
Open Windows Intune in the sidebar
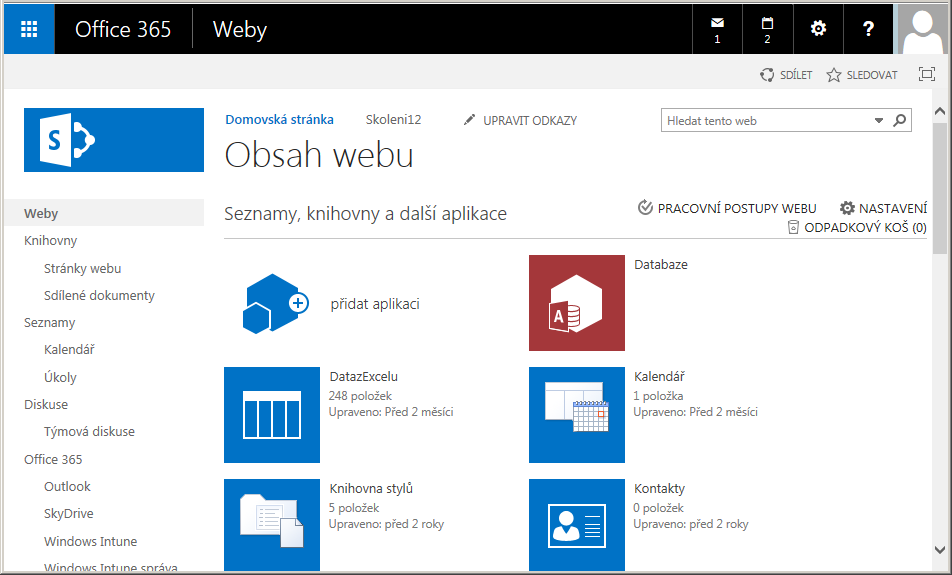(x=90, y=541)
